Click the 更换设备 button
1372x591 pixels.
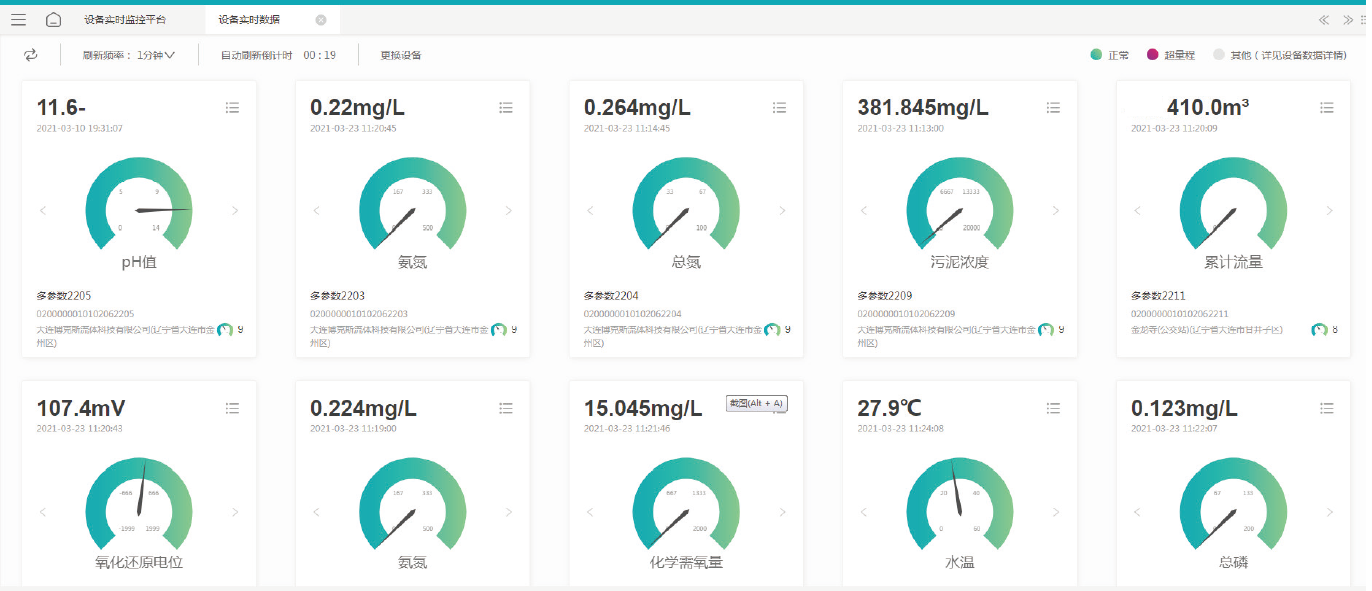click(x=401, y=55)
